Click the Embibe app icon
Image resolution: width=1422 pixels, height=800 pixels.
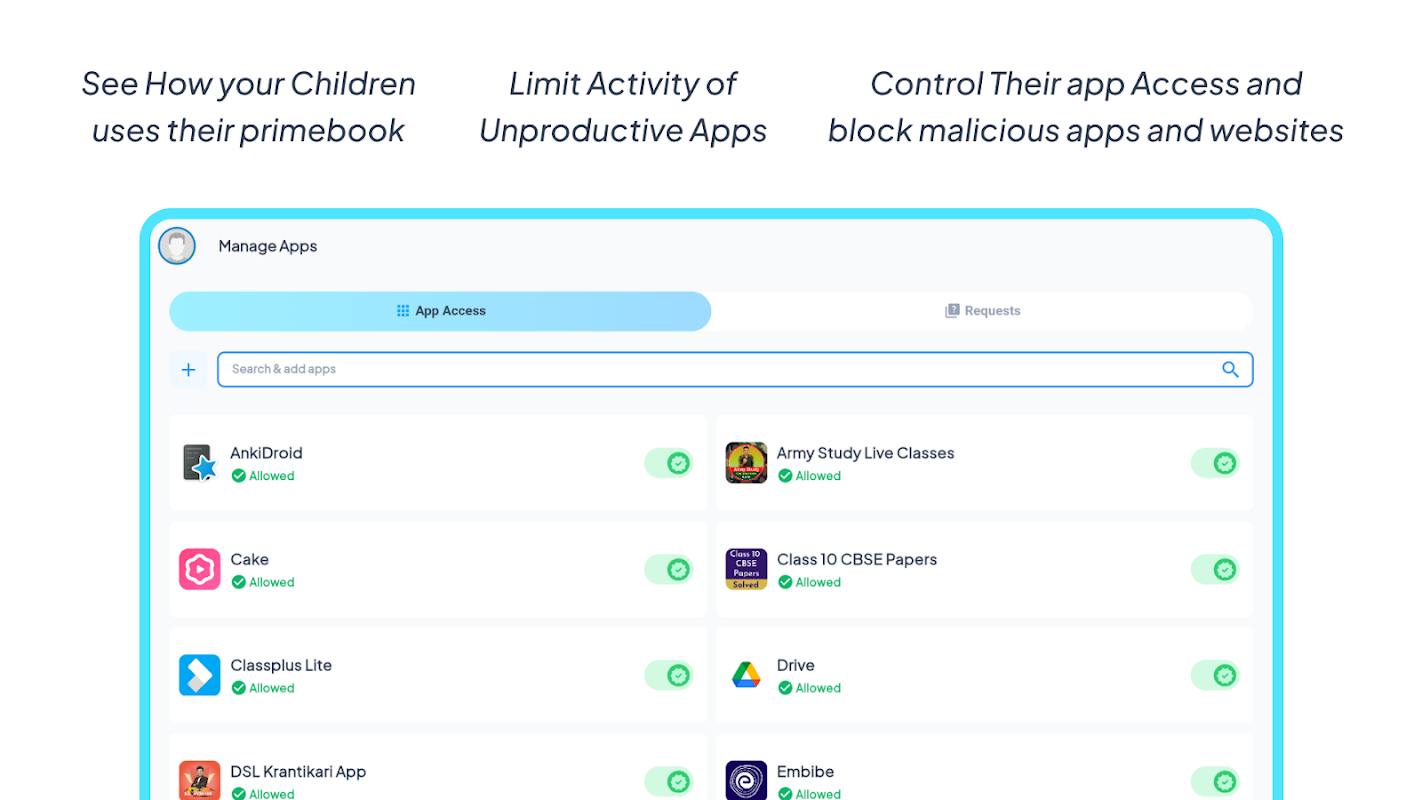[x=746, y=780]
